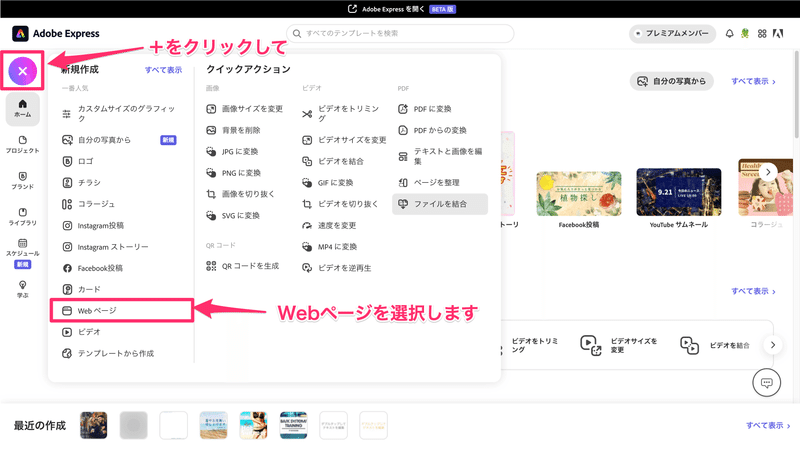Close the create menu with the X button
The width and height of the screenshot is (800, 457).
coord(22,71)
